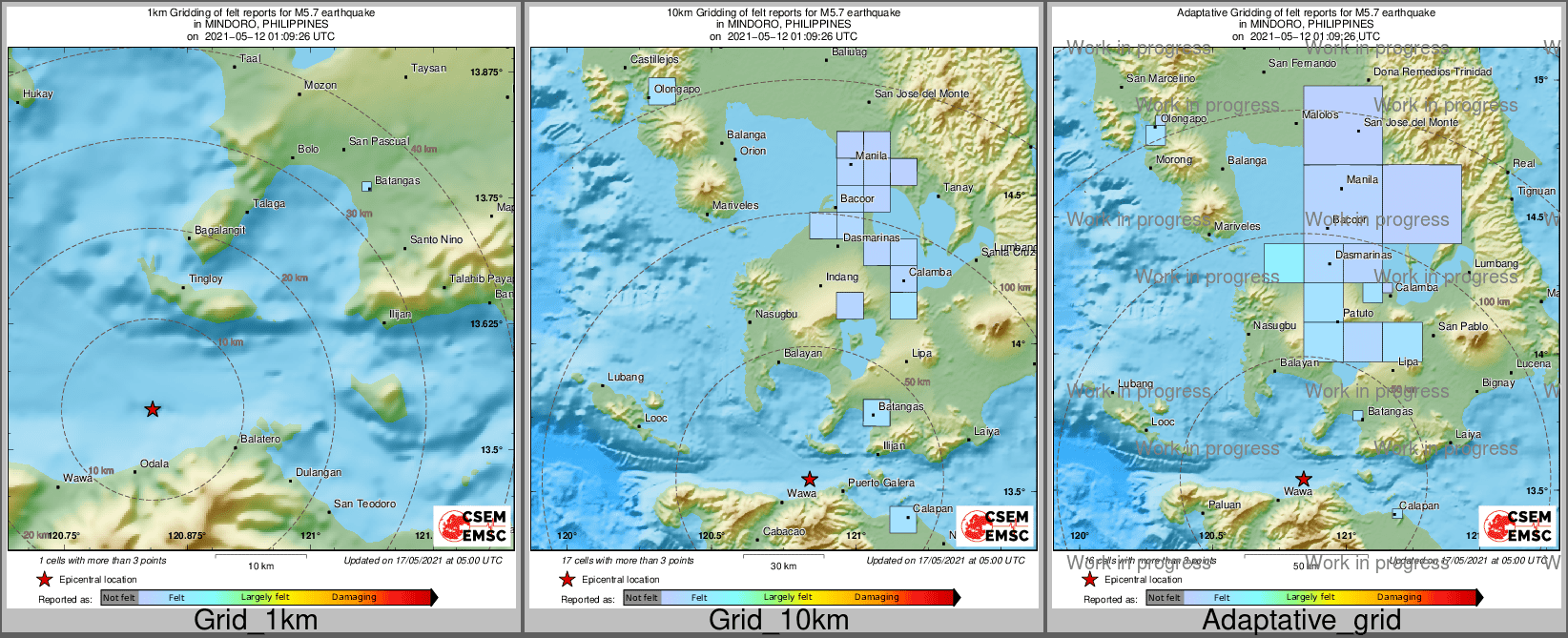The width and height of the screenshot is (1568, 638).
Task: Click the CSEM EMSC logo in the Grid_10km map
Action: [994, 525]
